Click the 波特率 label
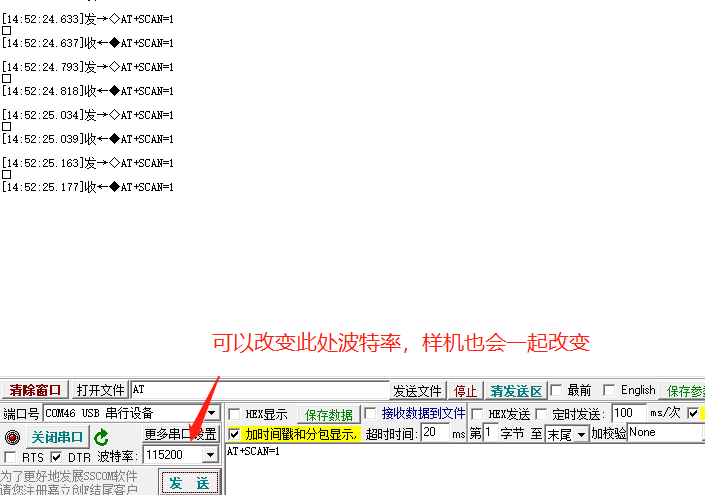The height and width of the screenshot is (495, 705). [117, 457]
